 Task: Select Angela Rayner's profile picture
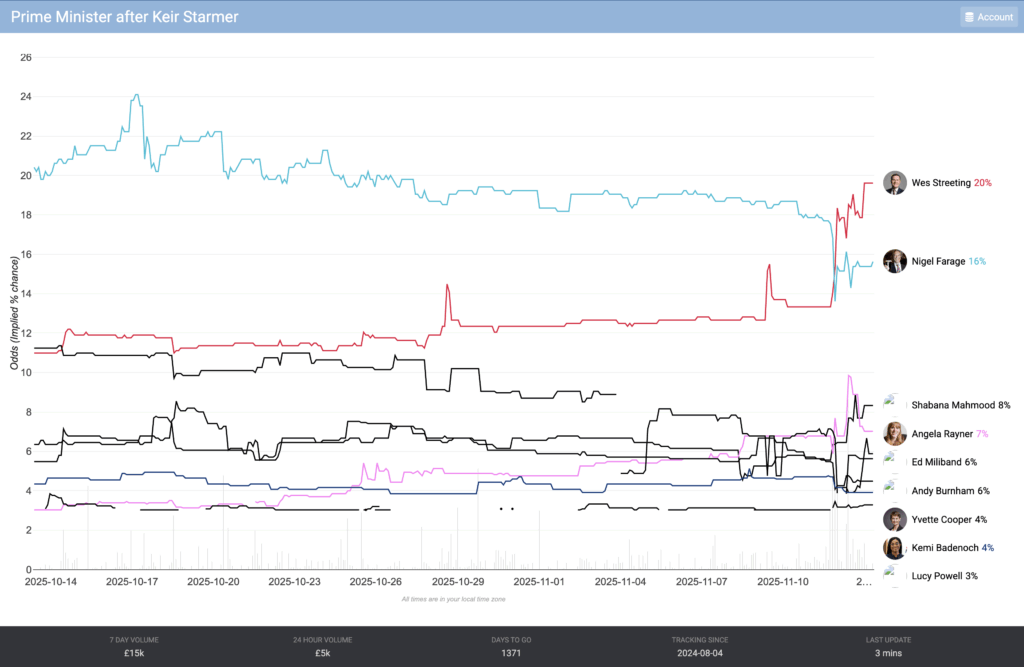894,433
